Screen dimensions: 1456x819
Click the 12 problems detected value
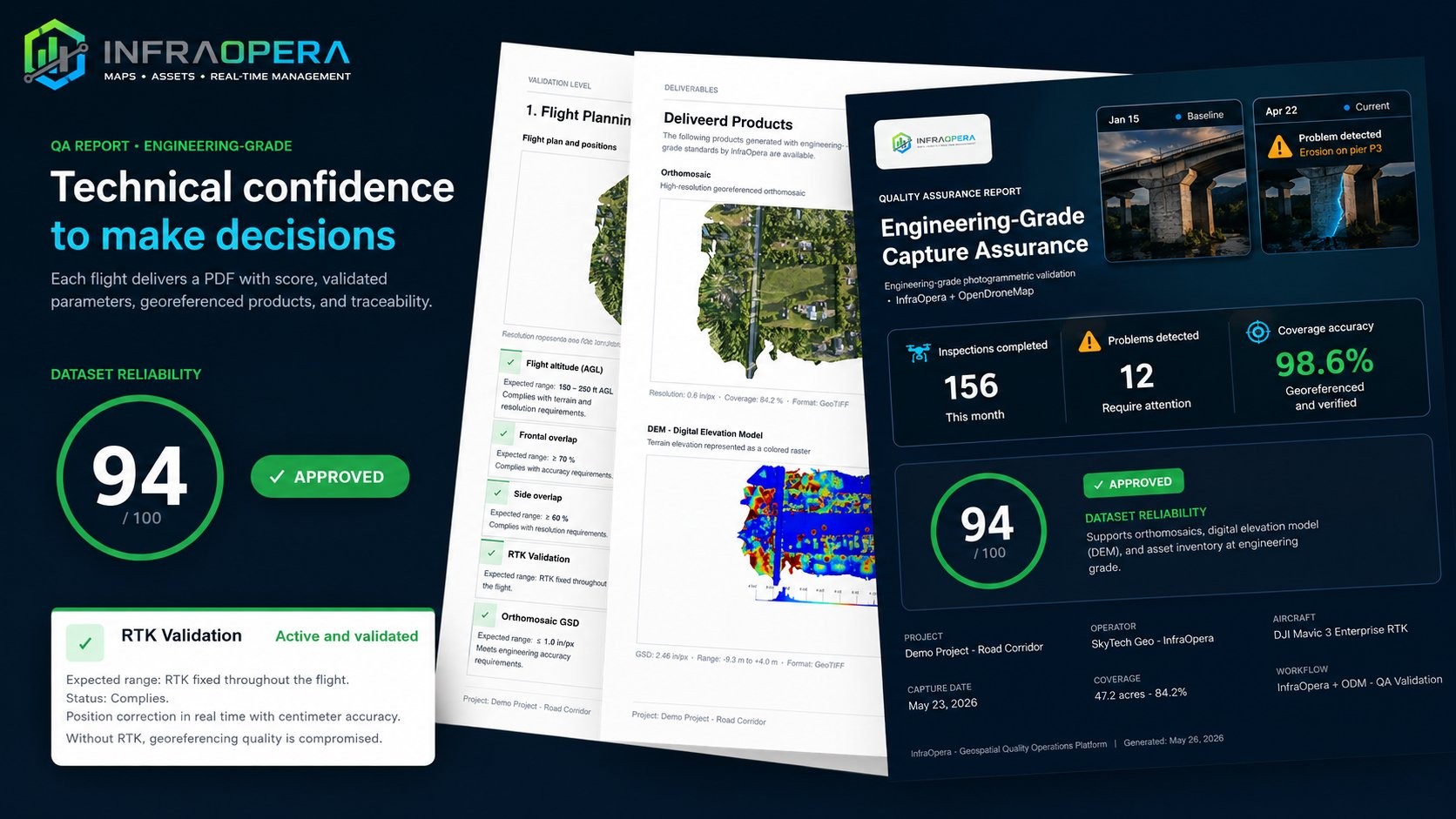point(1136,377)
